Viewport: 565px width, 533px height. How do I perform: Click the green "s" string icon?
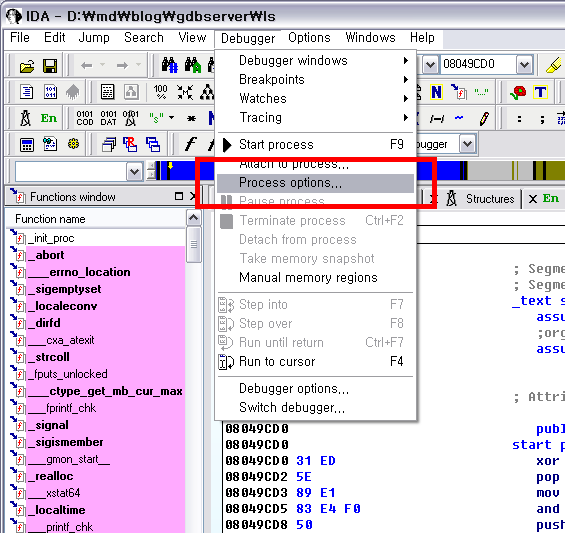tap(156, 117)
